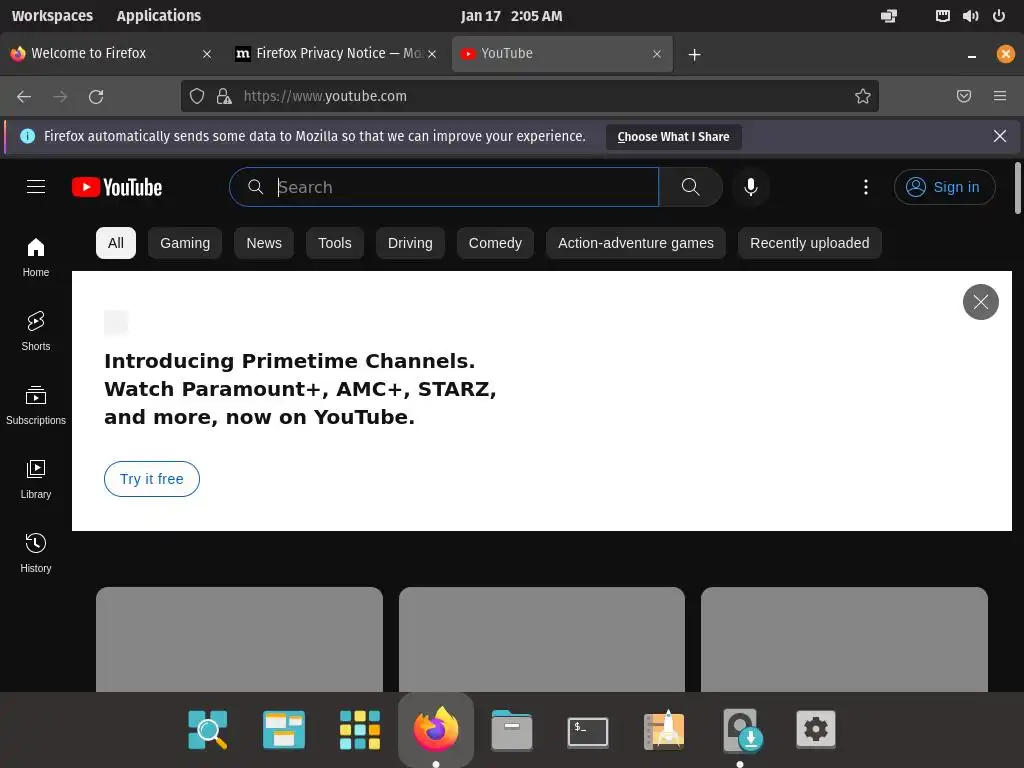The width and height of the screenshot is (1024, 768).
Task: Start voice search with microphone icon
Action: coord(750,187)
